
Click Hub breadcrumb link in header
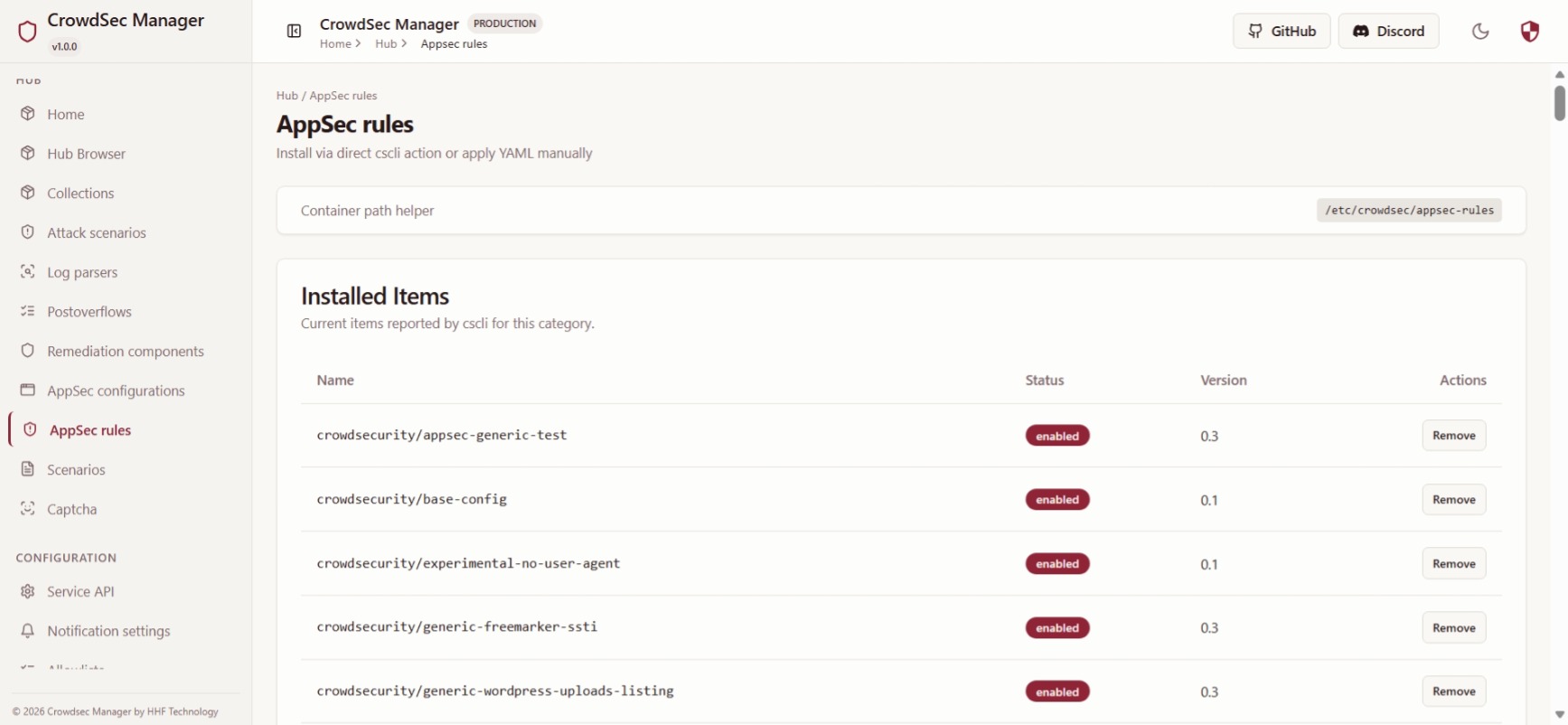[386, 43]
